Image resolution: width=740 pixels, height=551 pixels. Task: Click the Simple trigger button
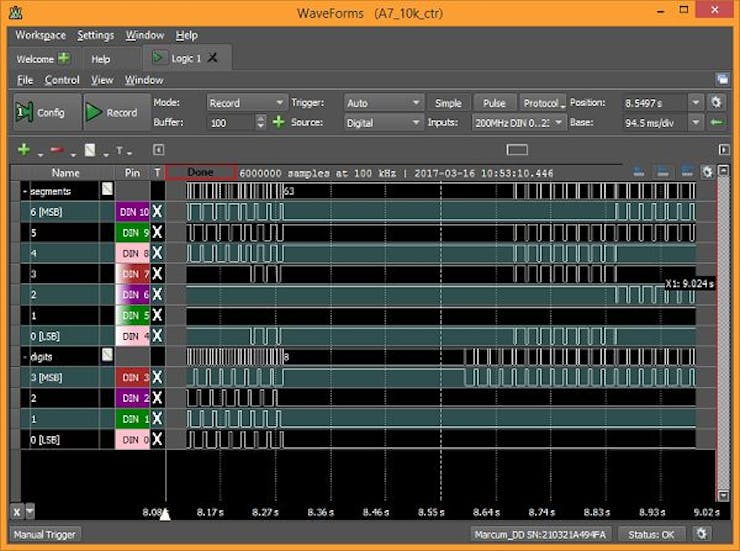point(448,103)
